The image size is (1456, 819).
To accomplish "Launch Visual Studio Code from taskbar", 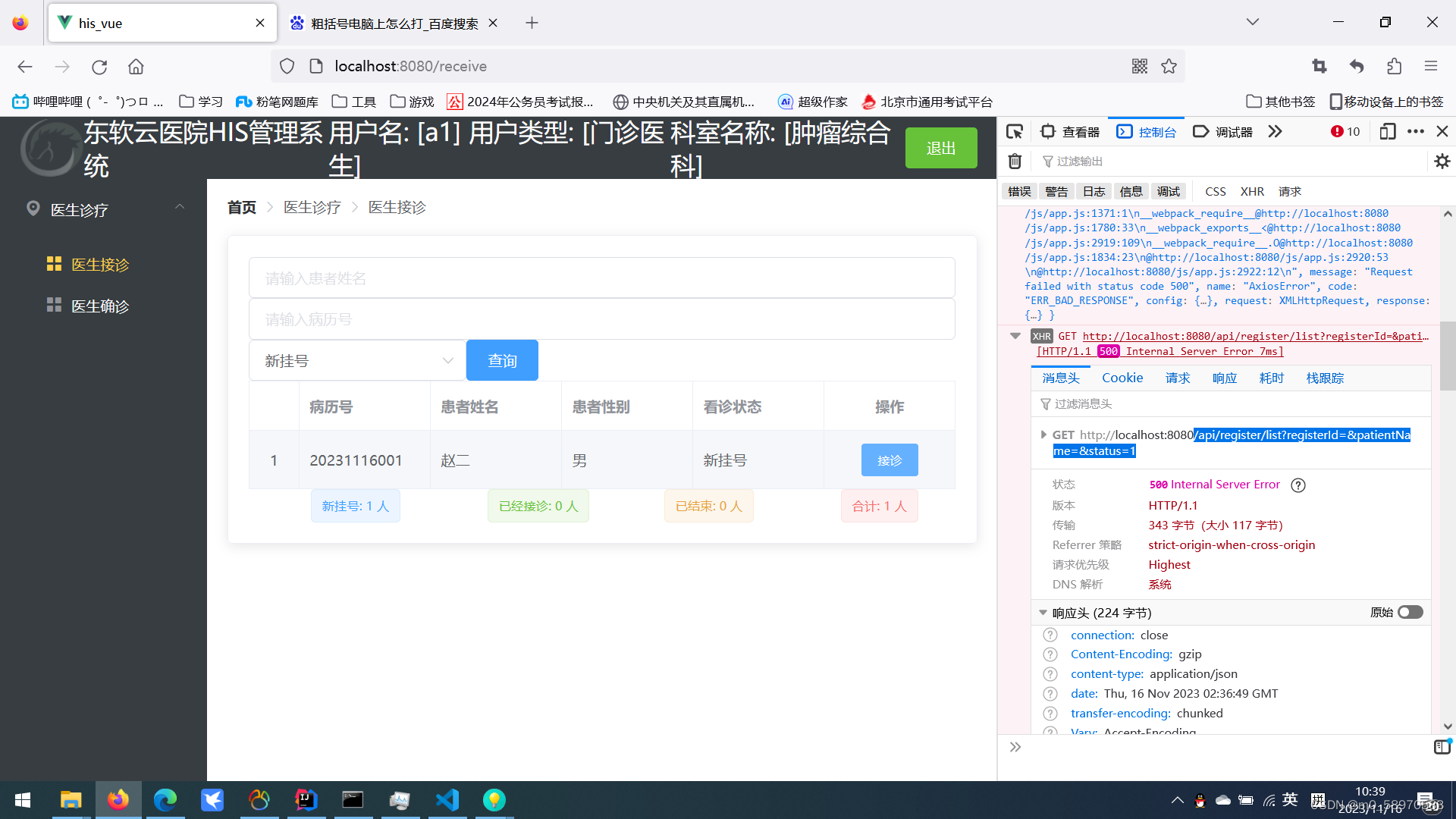I will (x=447, y=799).
